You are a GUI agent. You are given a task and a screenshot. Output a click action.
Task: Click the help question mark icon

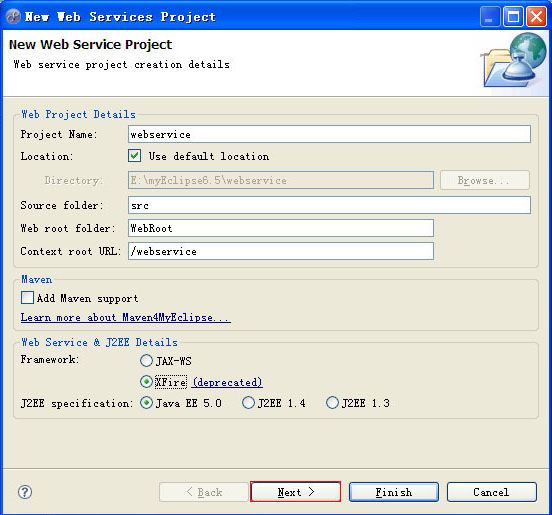[25, 492]
